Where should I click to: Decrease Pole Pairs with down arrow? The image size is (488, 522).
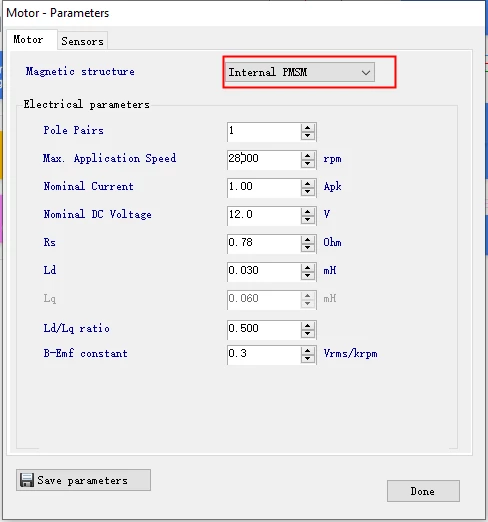308,136
